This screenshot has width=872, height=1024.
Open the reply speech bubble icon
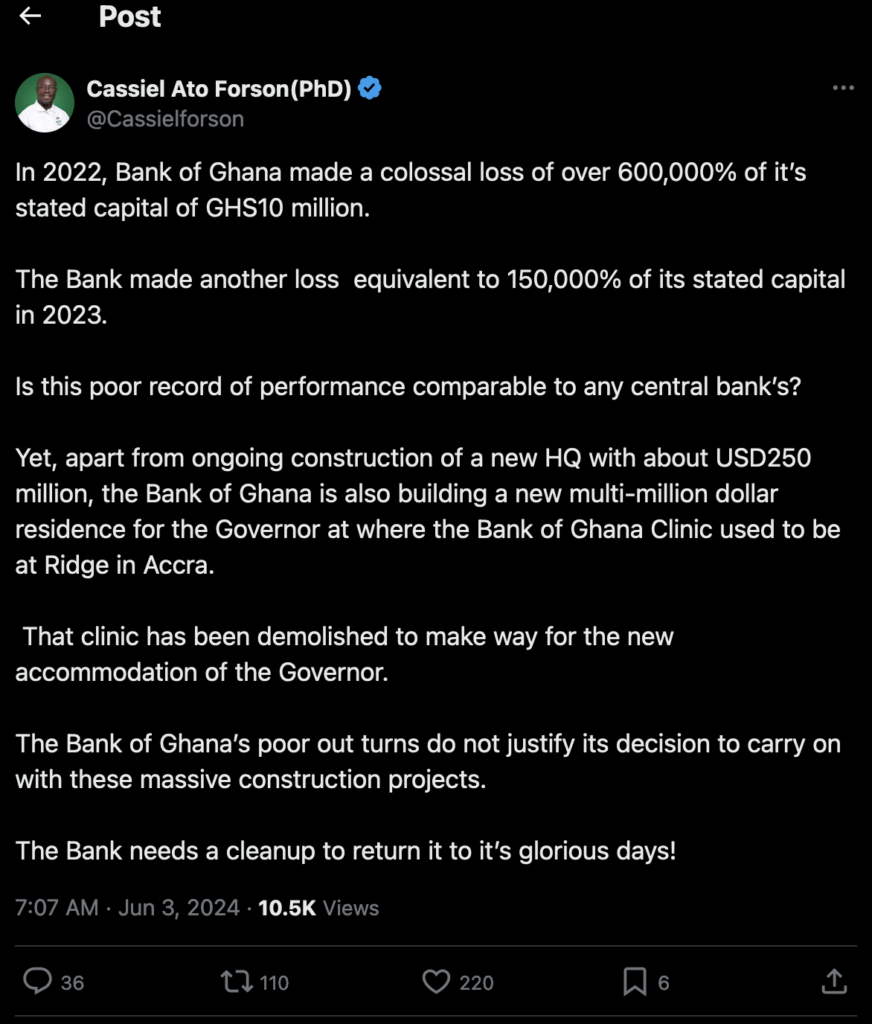(x=37, y=982)
